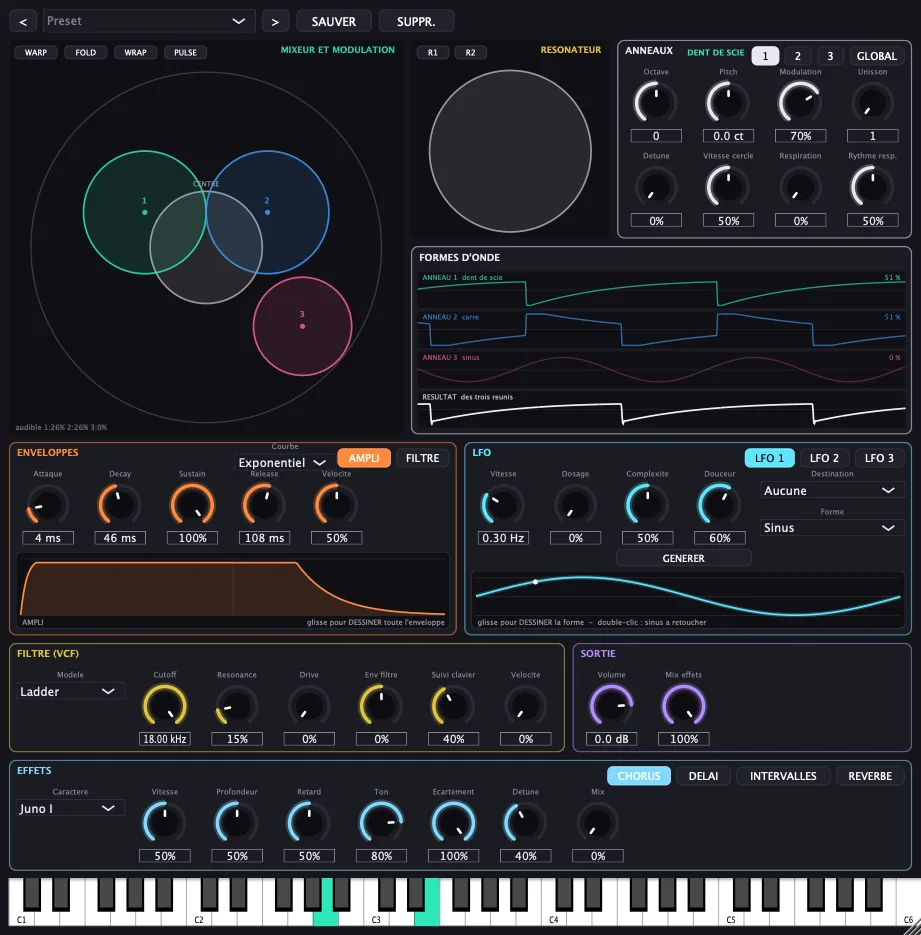Open the LFO Forme Sinus dropdown
This screenshot has height=935, width=921.
pos(832,528)
